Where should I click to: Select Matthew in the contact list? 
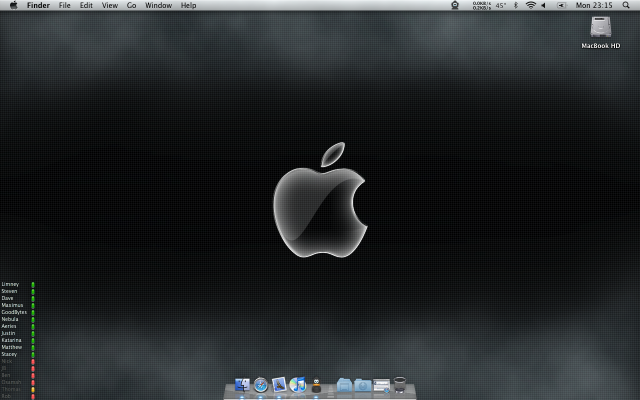12,347
